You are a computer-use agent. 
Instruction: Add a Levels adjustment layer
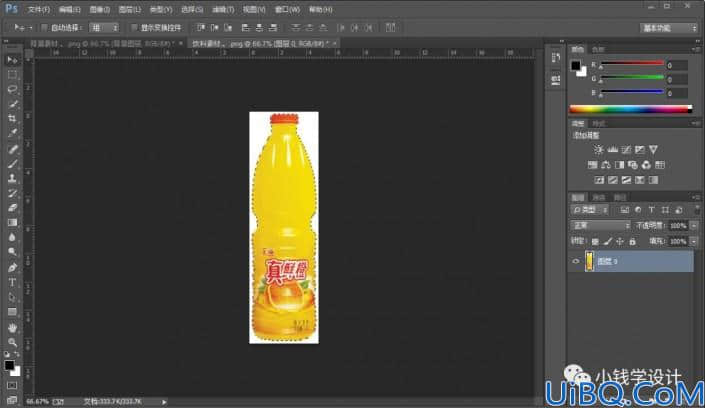[612, 149]
